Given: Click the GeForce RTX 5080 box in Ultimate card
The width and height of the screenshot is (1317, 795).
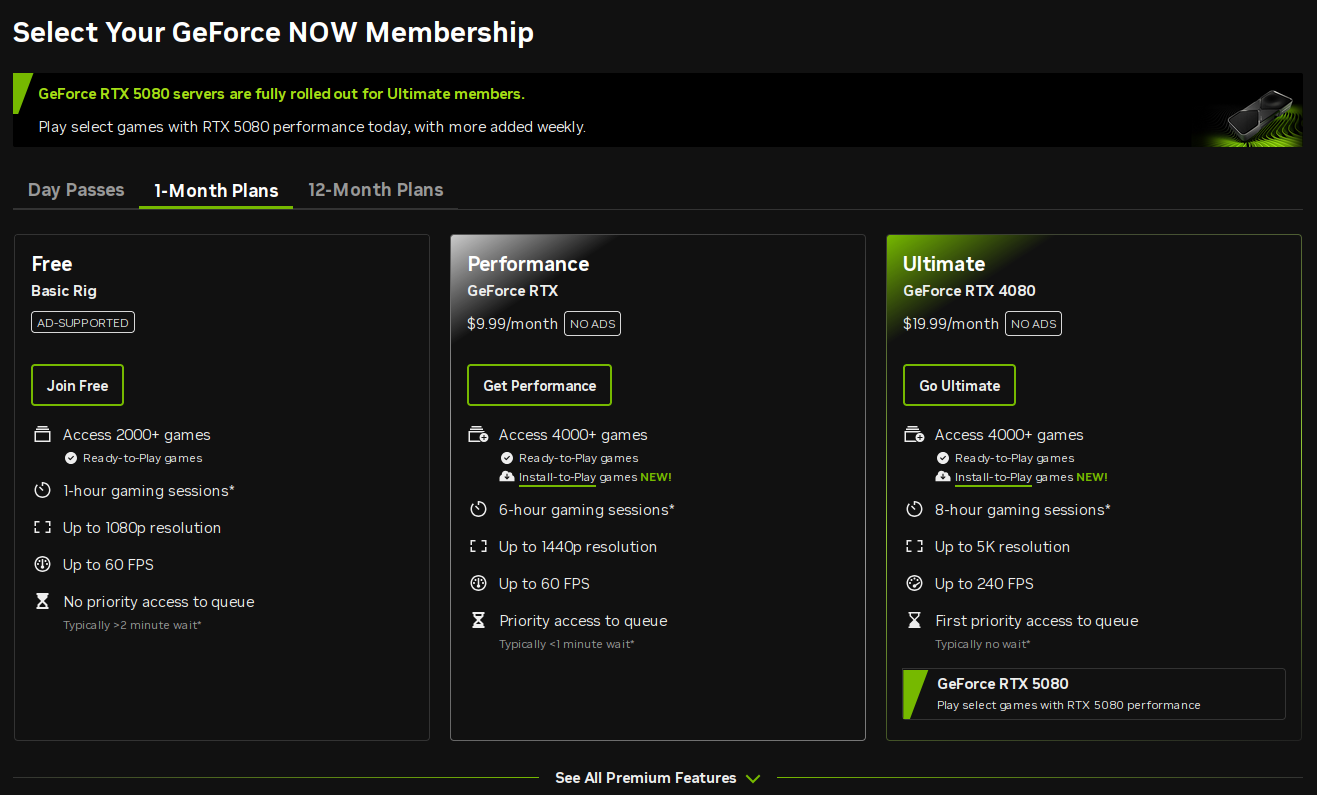Looking at the screenshot, I should coord(1093,694).
